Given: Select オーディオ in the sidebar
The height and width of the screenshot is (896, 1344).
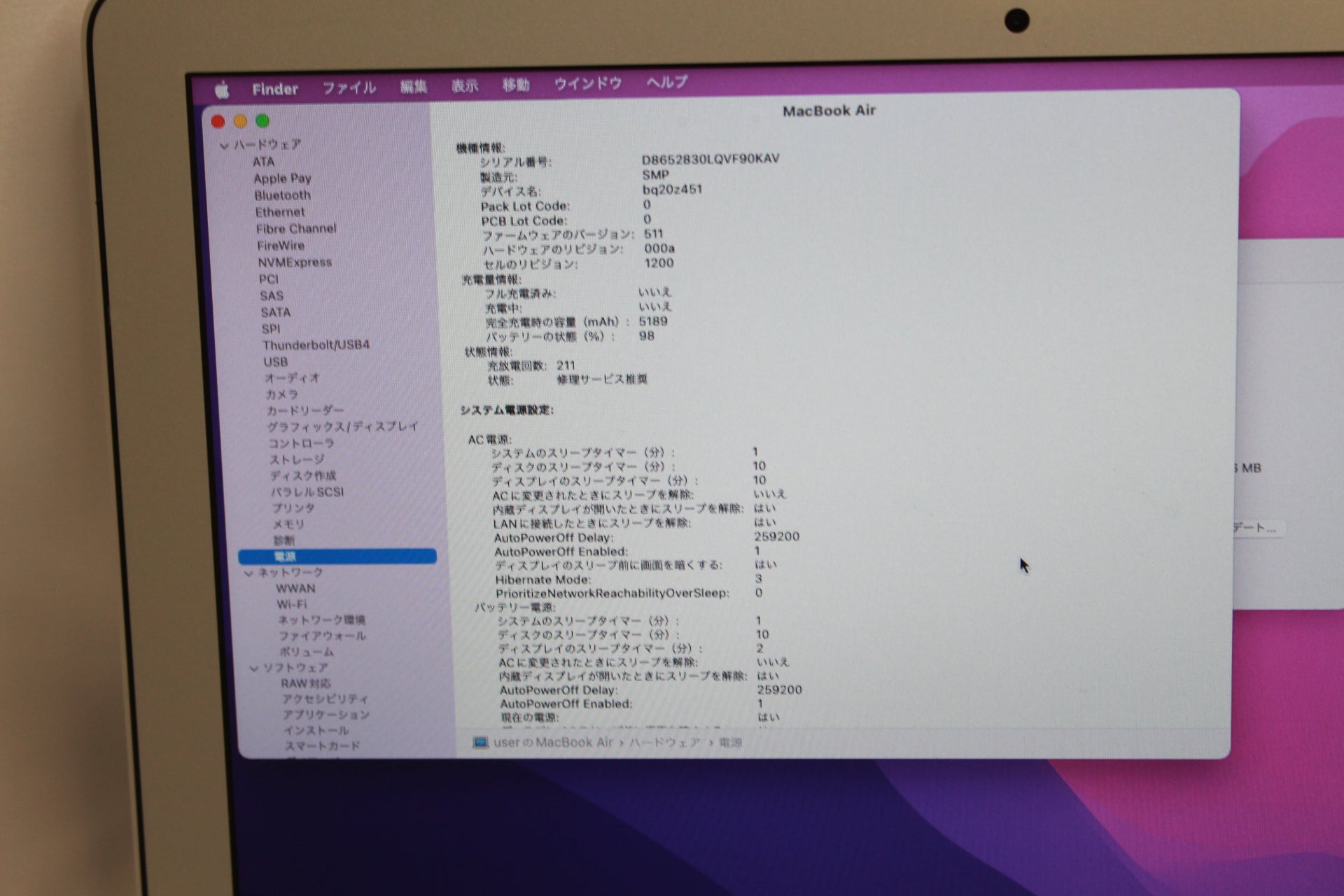Looking at the screenshot, I should pyautogui.click(x=292, y=378).
